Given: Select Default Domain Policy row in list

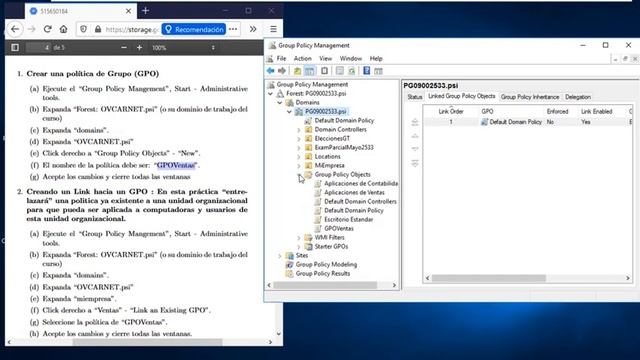Looking at the screenshot, I should point(528,122).
